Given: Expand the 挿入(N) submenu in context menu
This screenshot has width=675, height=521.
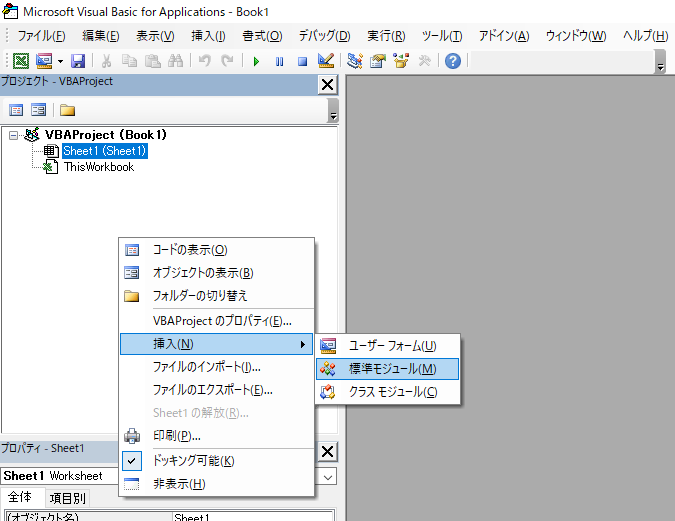Looking at the screenshot, I should point(217,344).
